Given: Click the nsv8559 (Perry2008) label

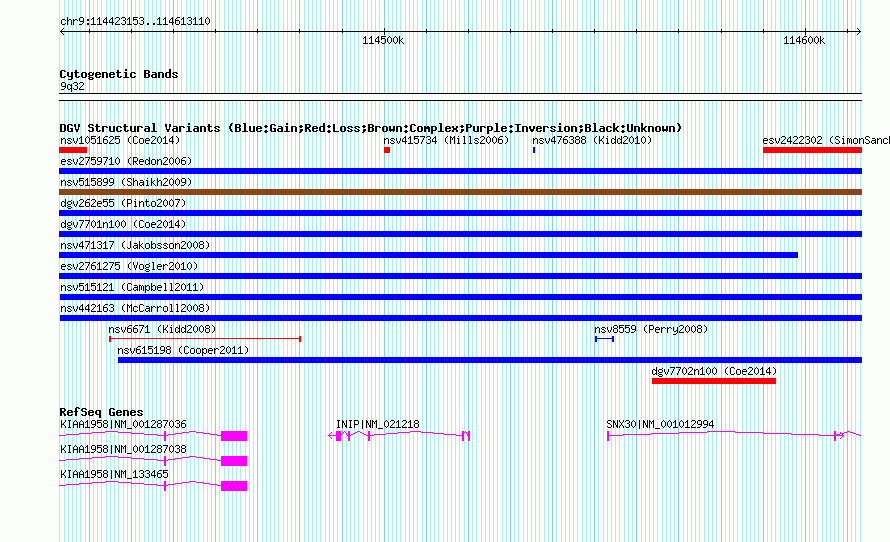Looking at the screenshot, I should (651, 329).
